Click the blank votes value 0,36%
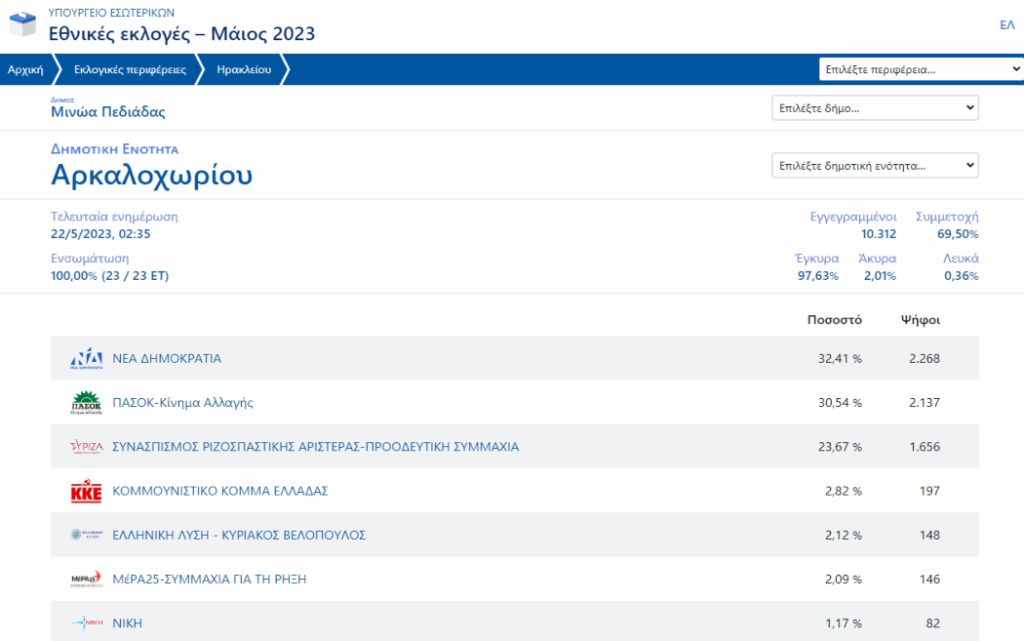1024x641 pixels. point(961,275)
